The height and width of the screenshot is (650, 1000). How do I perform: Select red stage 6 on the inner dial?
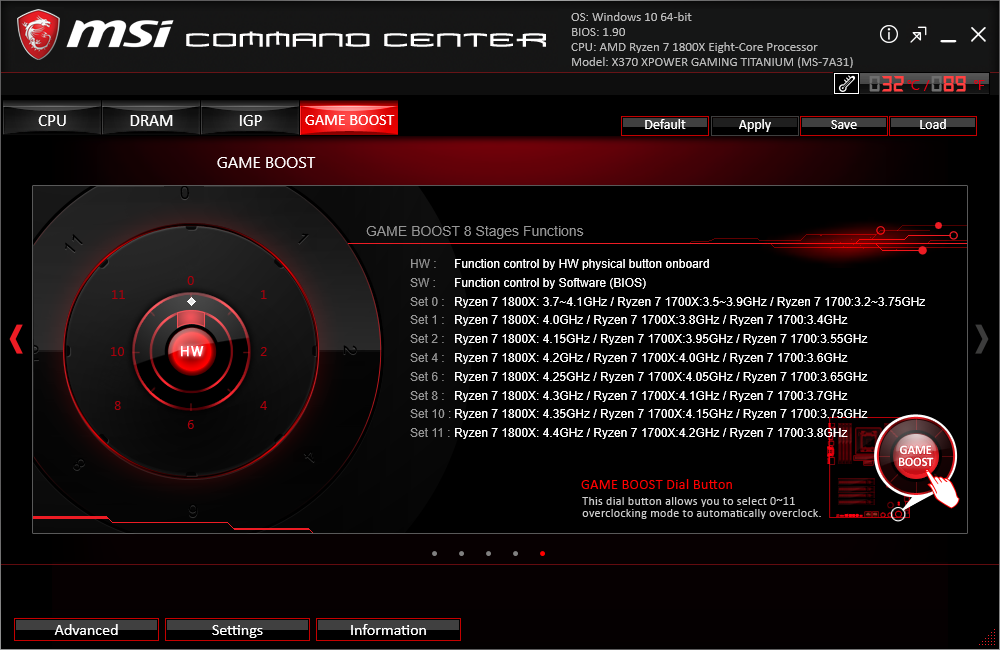pos(191,425)
